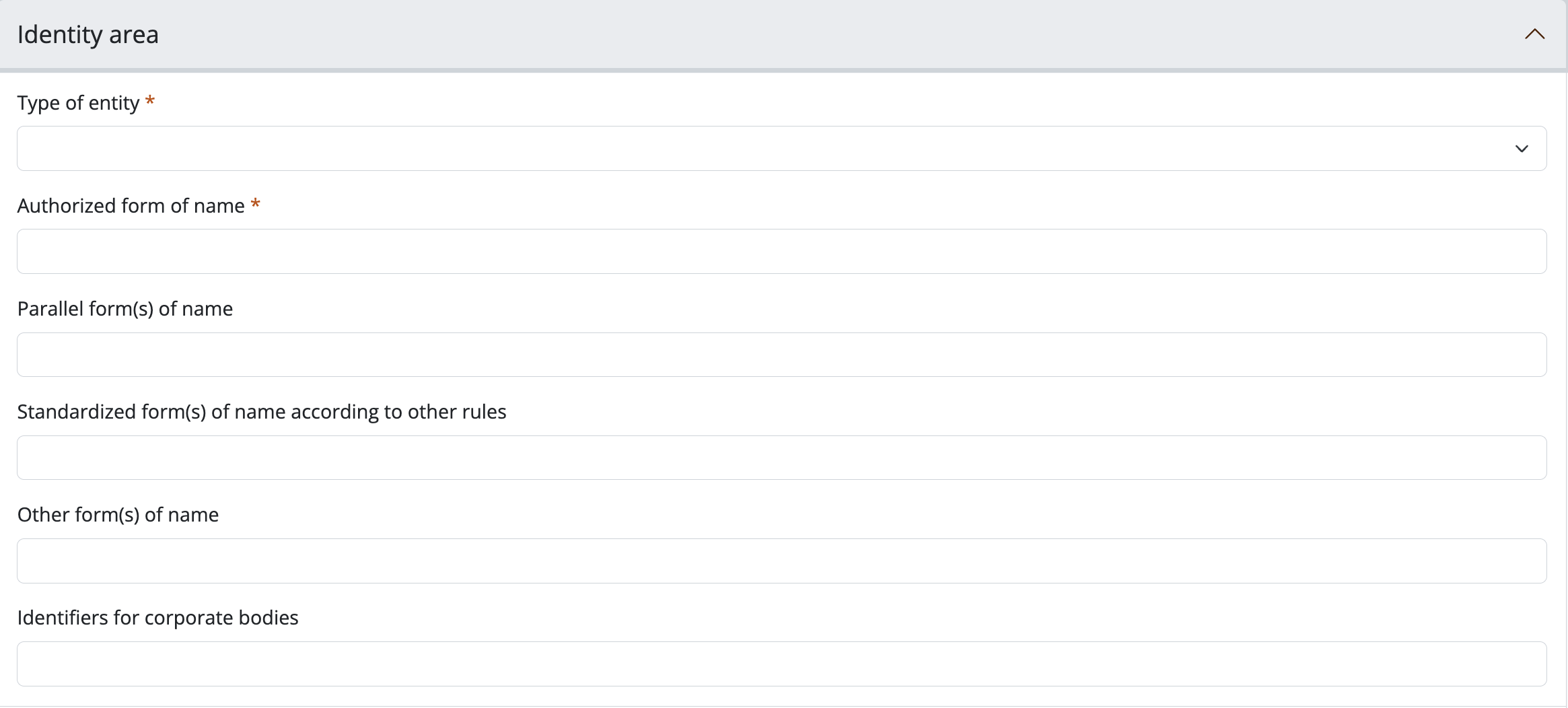Click the asterisk next to Authorized form of name

tap(255, 205)
